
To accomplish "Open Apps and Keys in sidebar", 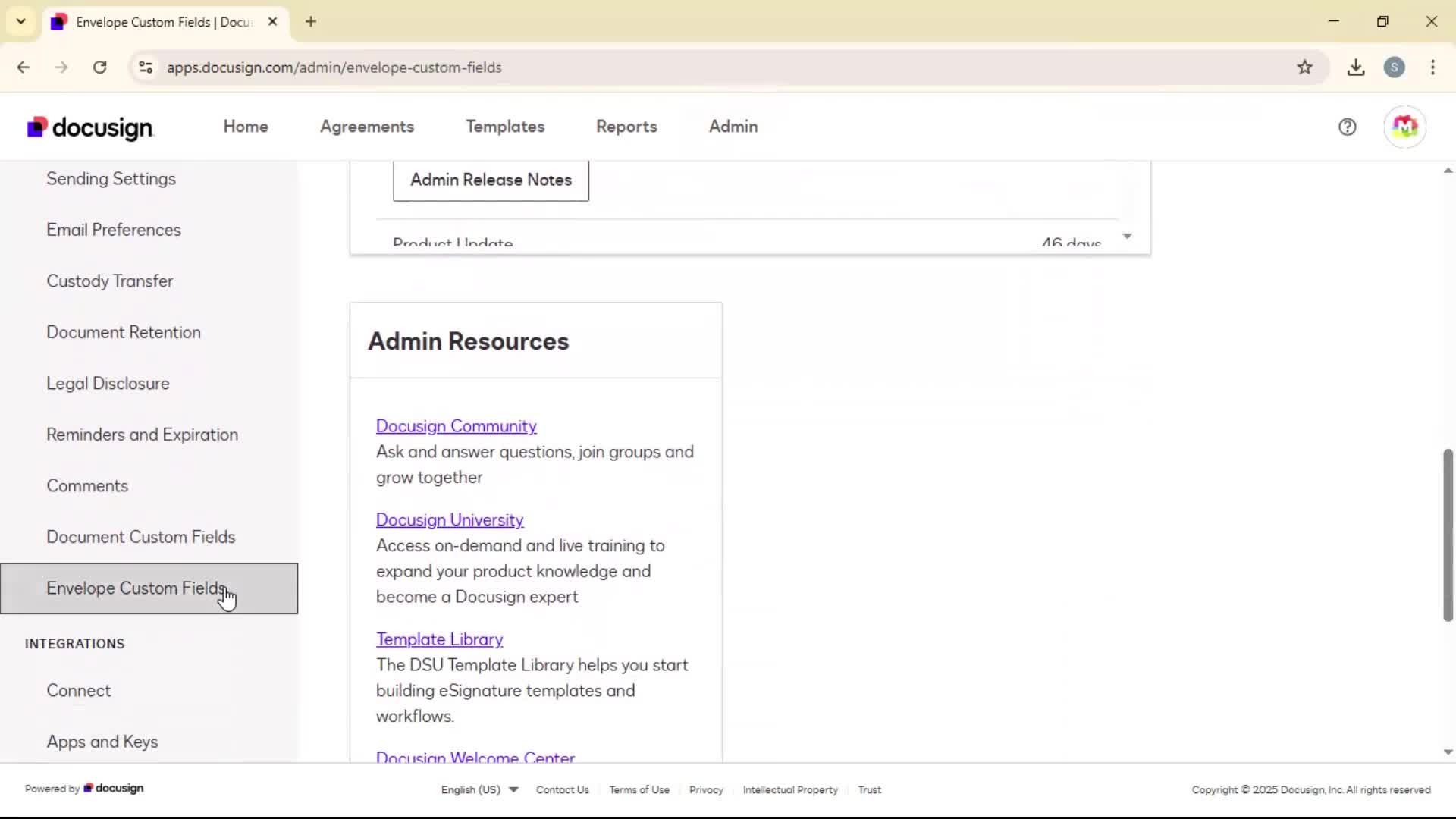I will click(x=102, y=742).
